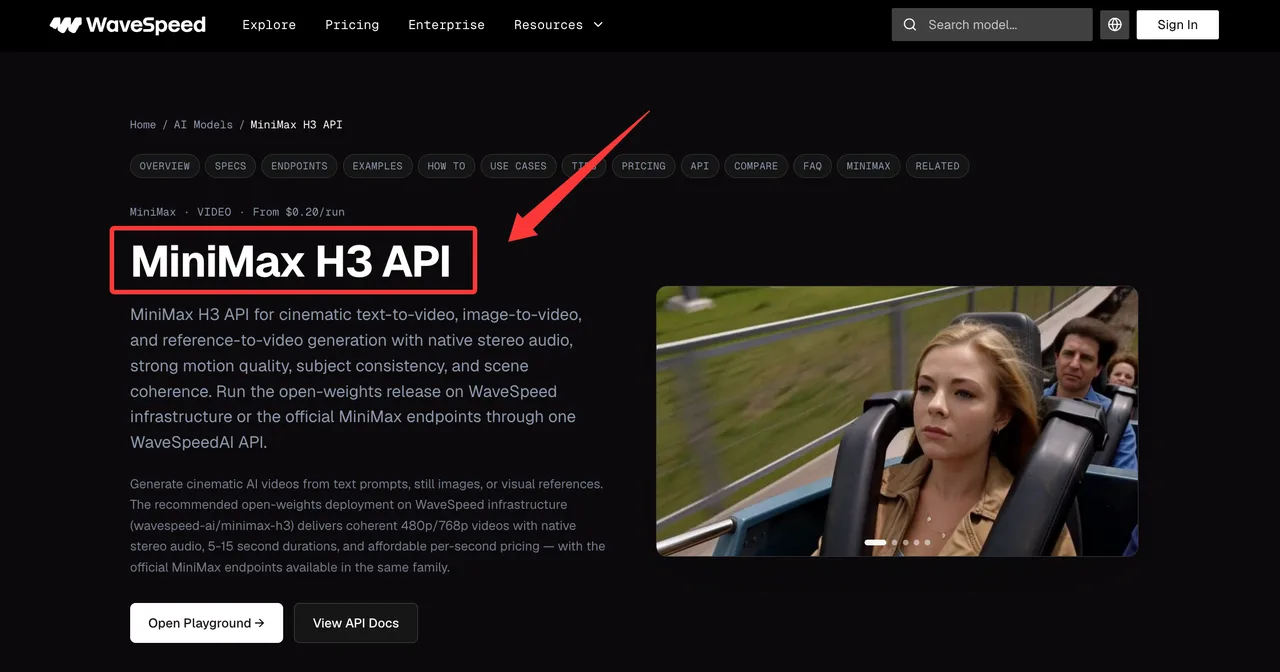Click MiniMax H3 API breadcrumb text
The image size is (1280, 672).
click(x=296, y=125)
